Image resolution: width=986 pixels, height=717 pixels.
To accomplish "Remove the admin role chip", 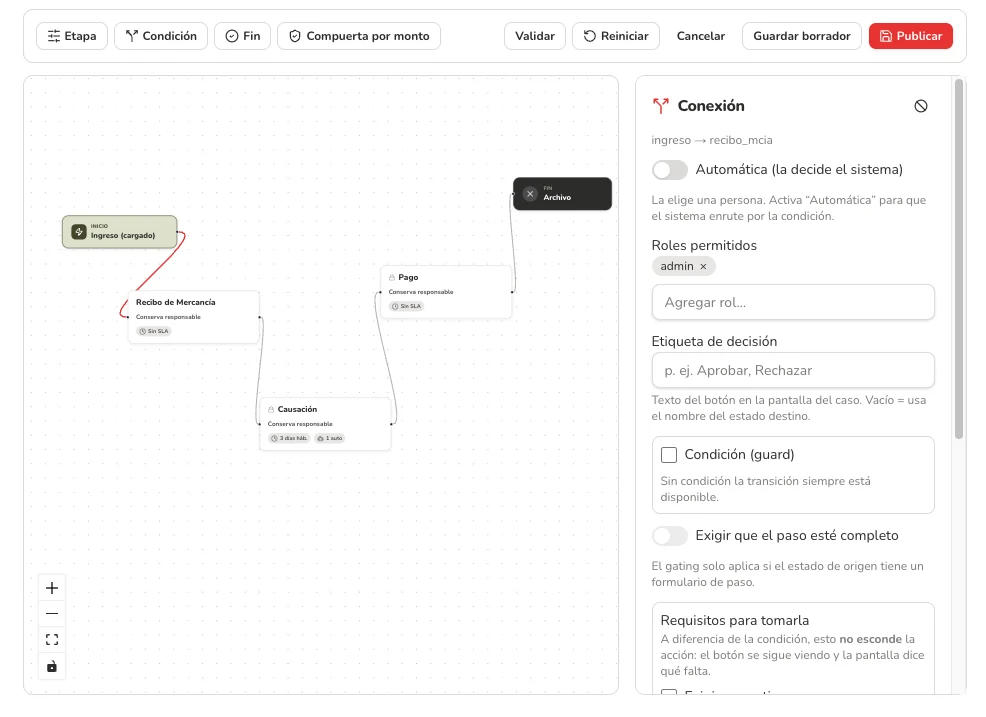I will (704, 267).
